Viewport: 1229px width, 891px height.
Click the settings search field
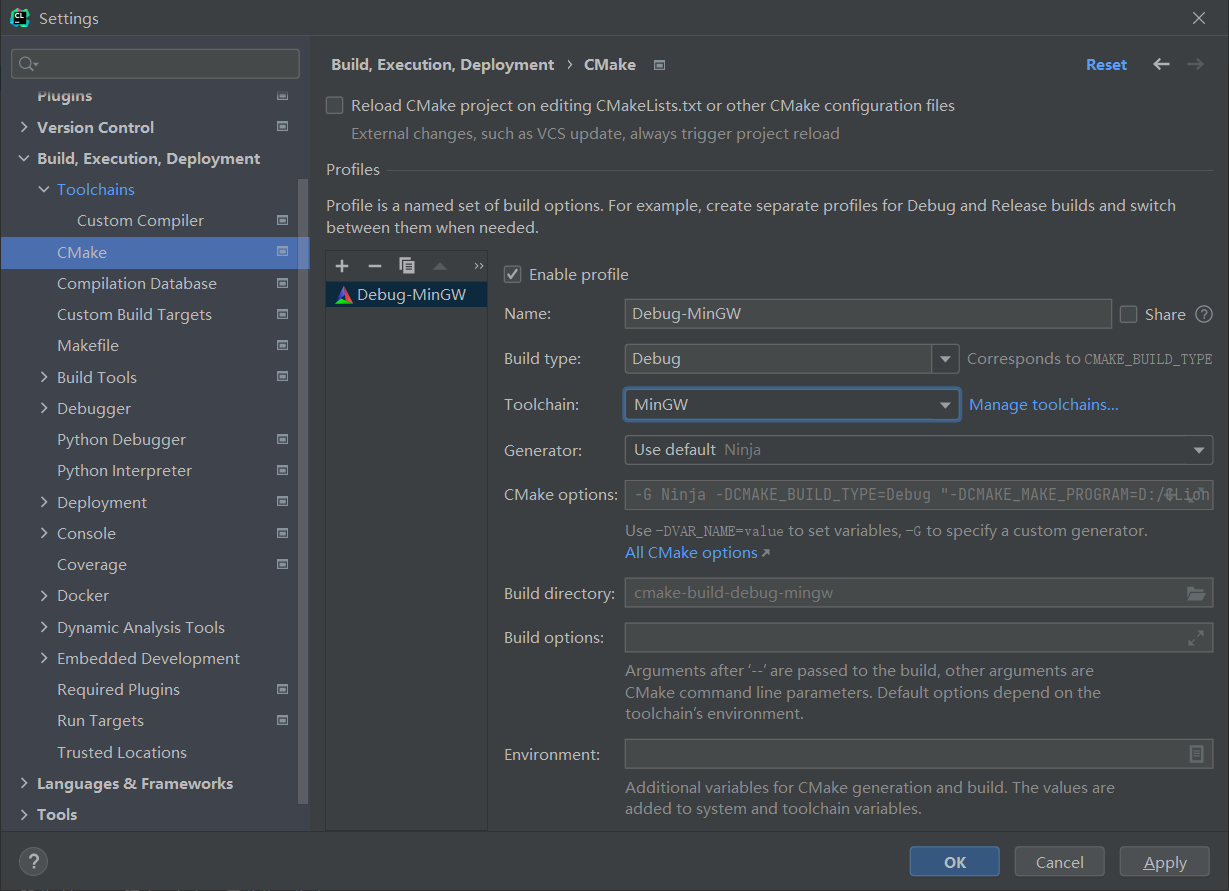pos(155,64)
